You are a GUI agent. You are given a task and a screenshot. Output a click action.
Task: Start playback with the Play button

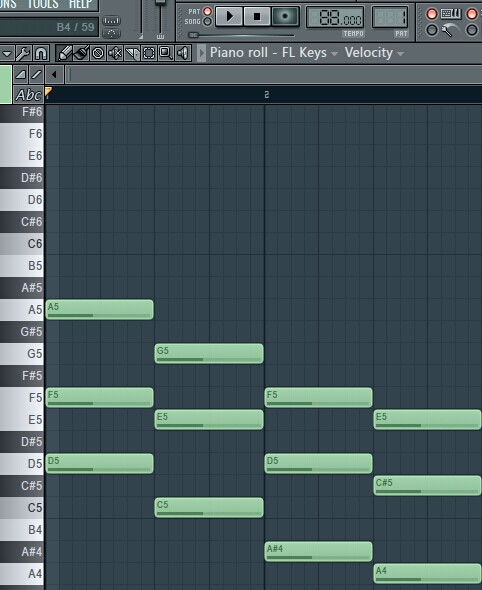229,17
